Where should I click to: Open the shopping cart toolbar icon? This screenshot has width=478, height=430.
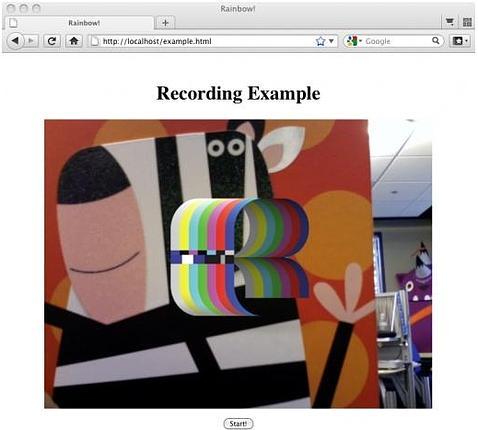[x=450, y=22]
